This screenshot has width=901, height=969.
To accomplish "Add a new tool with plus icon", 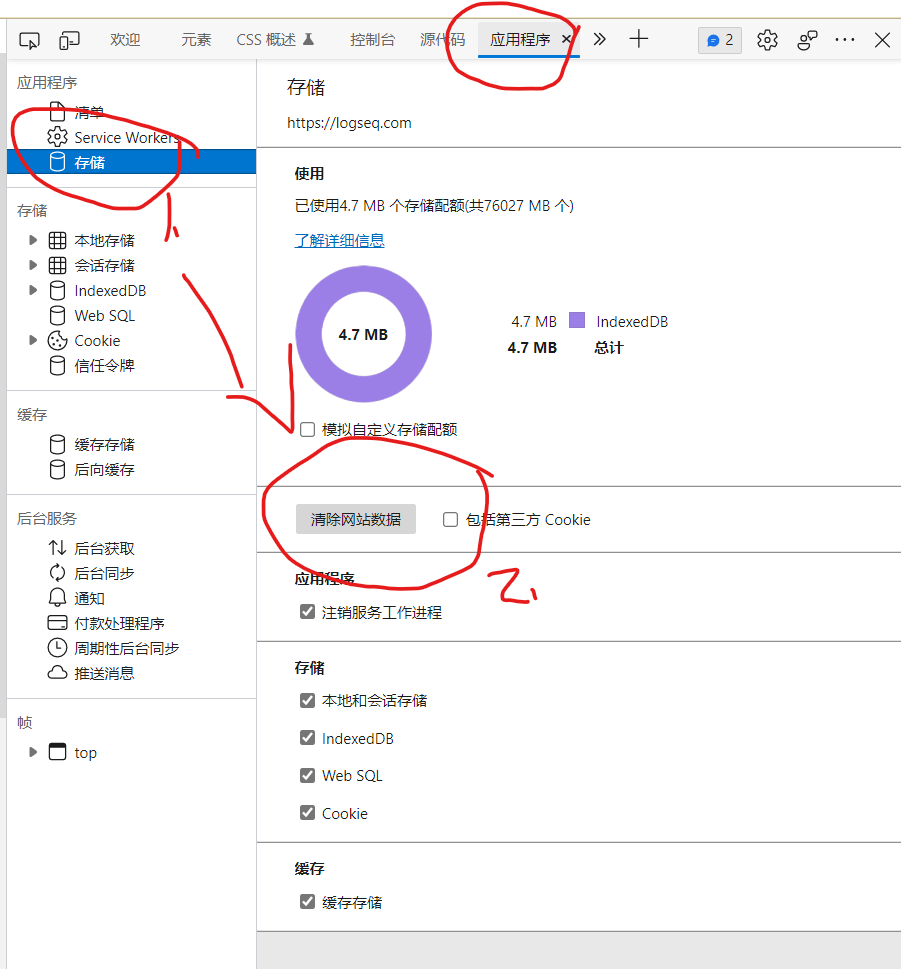I will pyautogui.click(x=638, y=39).
